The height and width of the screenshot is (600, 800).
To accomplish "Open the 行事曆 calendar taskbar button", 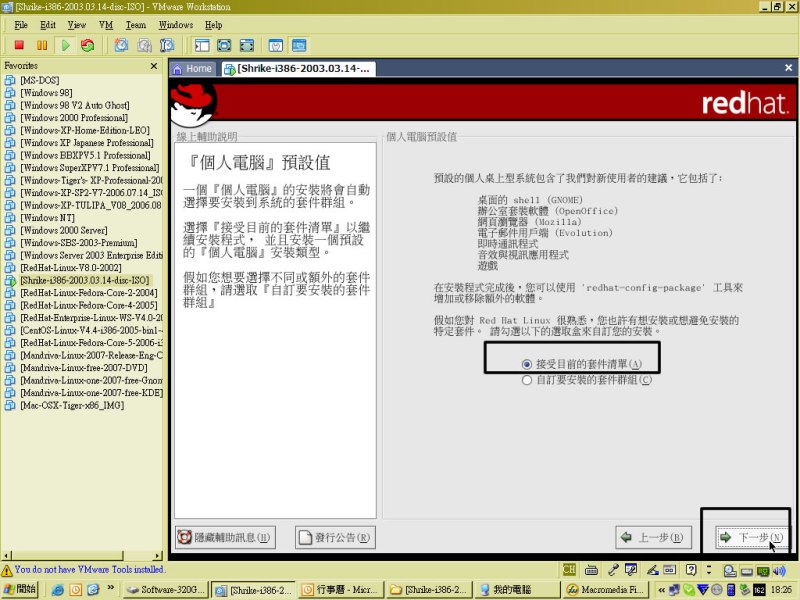I will coord(341,590).
